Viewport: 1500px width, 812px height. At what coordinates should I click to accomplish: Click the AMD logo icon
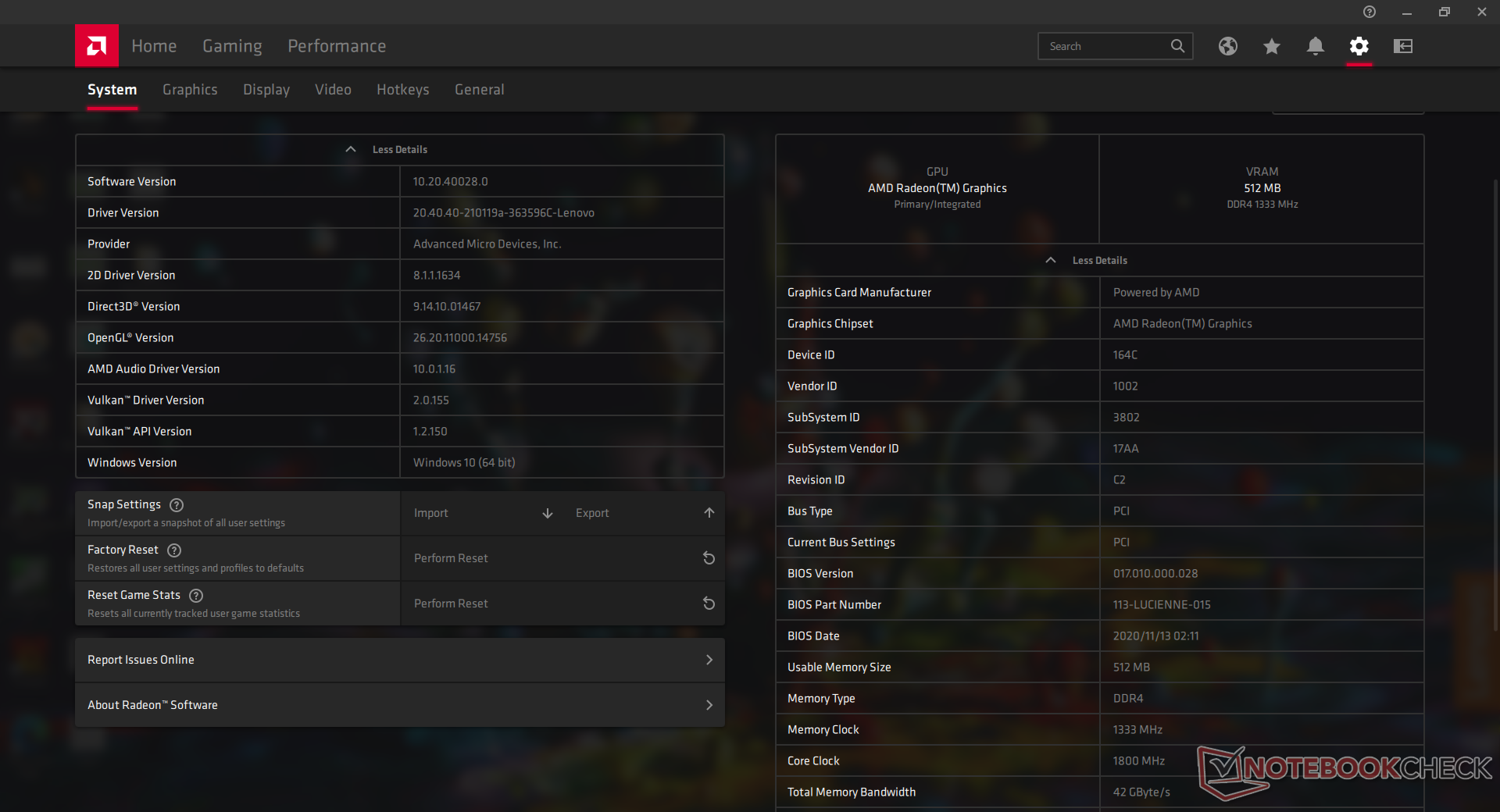click(x=97, y=46)
